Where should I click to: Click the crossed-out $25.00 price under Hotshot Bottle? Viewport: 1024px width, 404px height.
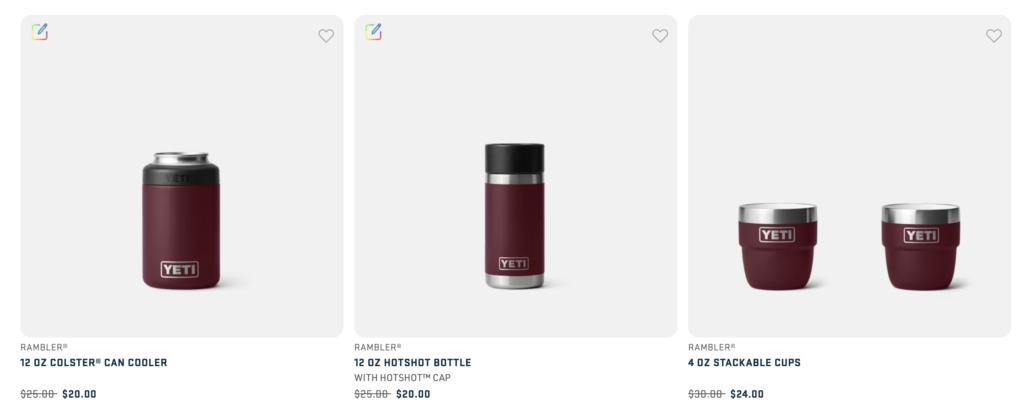pyautogui.click(x=372, y=394)
